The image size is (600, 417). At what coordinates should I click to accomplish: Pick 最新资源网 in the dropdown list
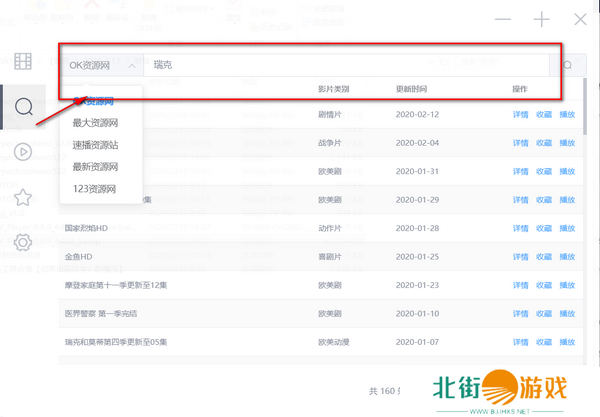pyautogui.click(x=96, y=167)
